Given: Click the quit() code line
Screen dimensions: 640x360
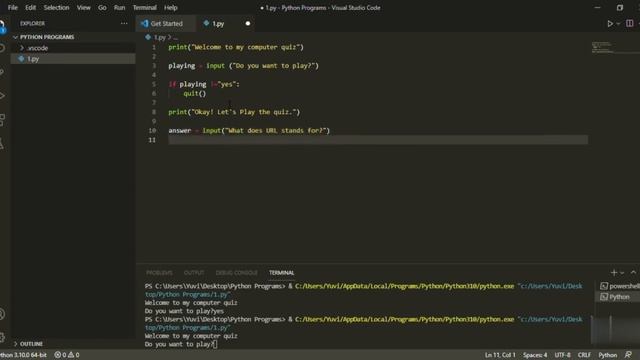Looking at the screenshot, I should pos(195,93).
